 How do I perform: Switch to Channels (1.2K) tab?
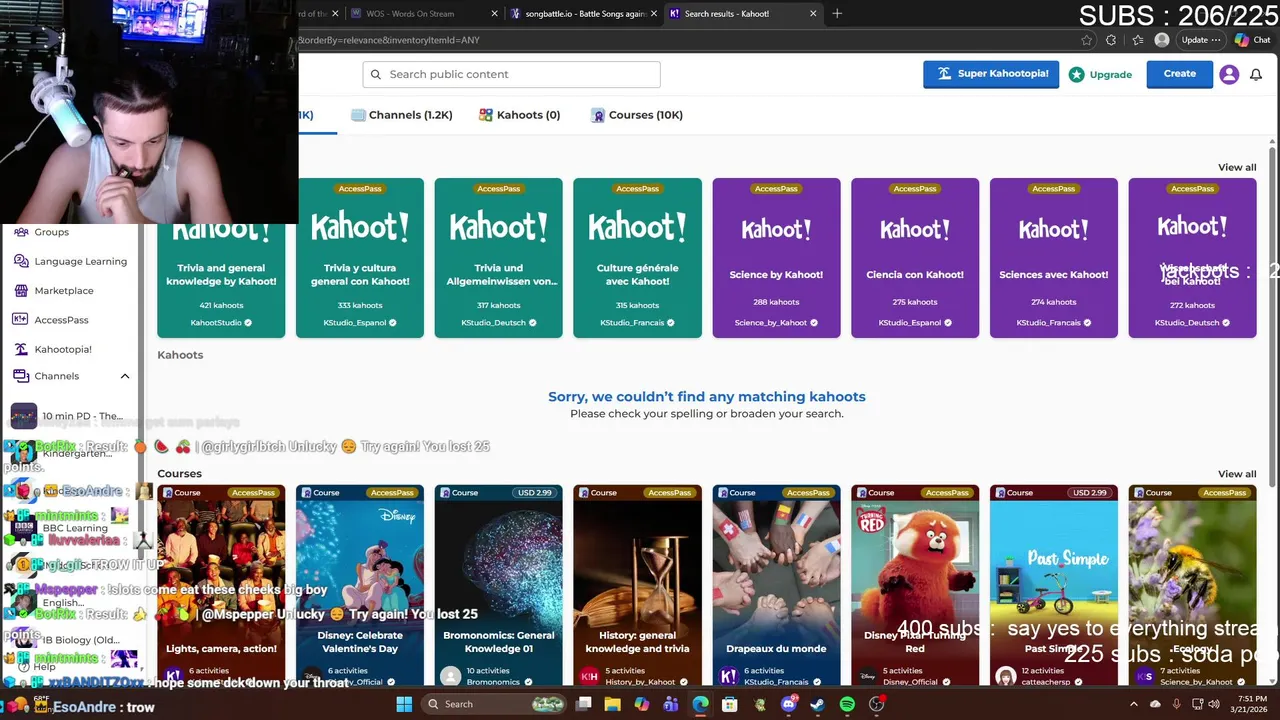401,115
